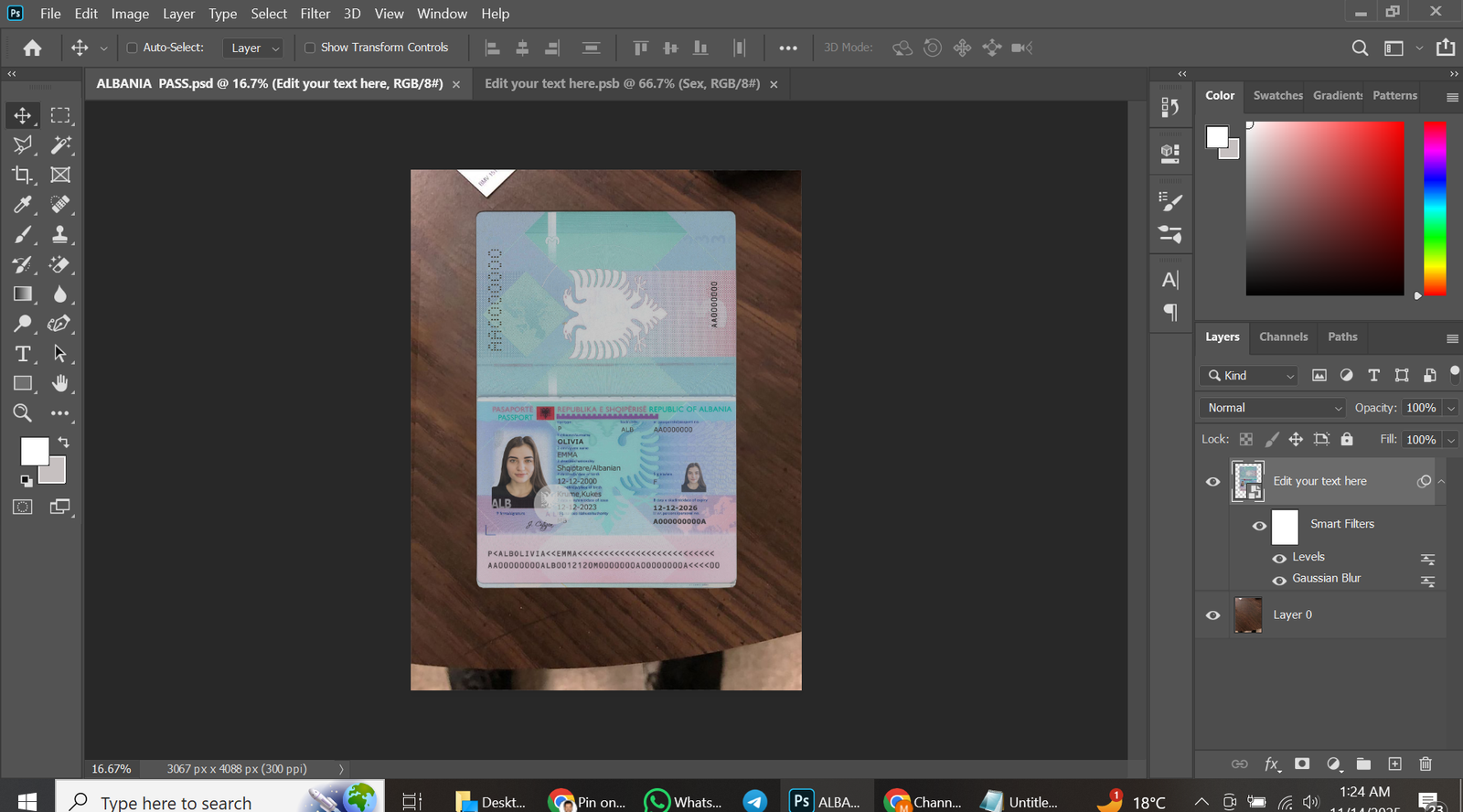Select the Rectangular Marquee tool
Screen dimensions: 1463x812
click(x=60, y=115)
